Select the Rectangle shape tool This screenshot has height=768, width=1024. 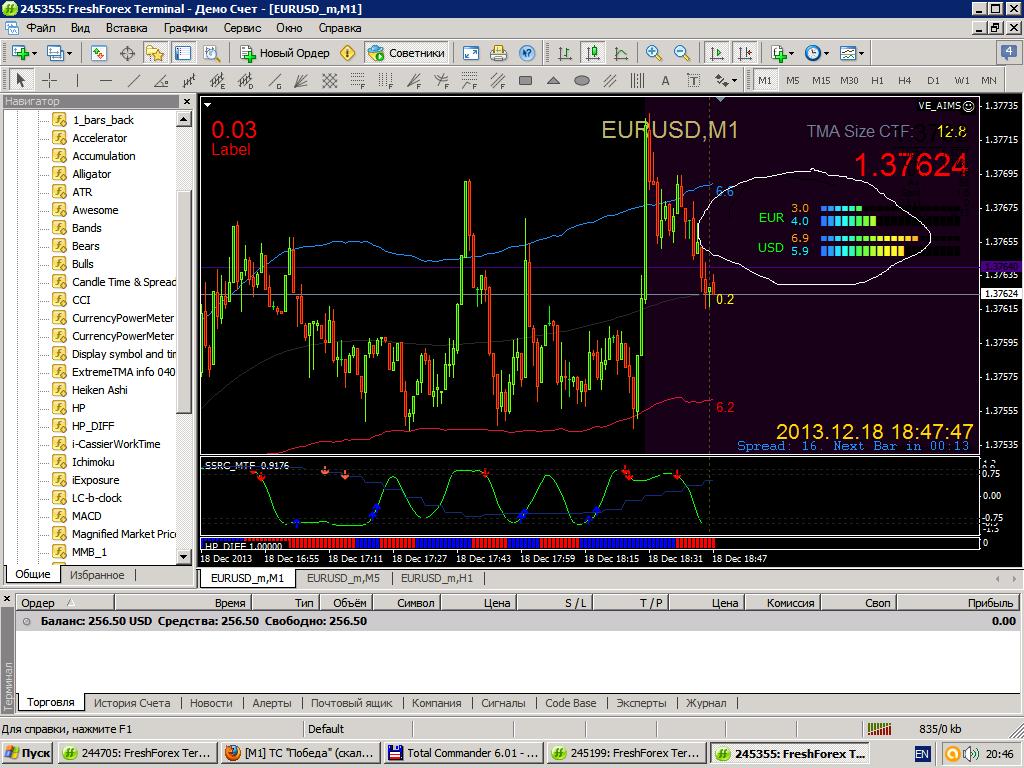tap(525, 80)
